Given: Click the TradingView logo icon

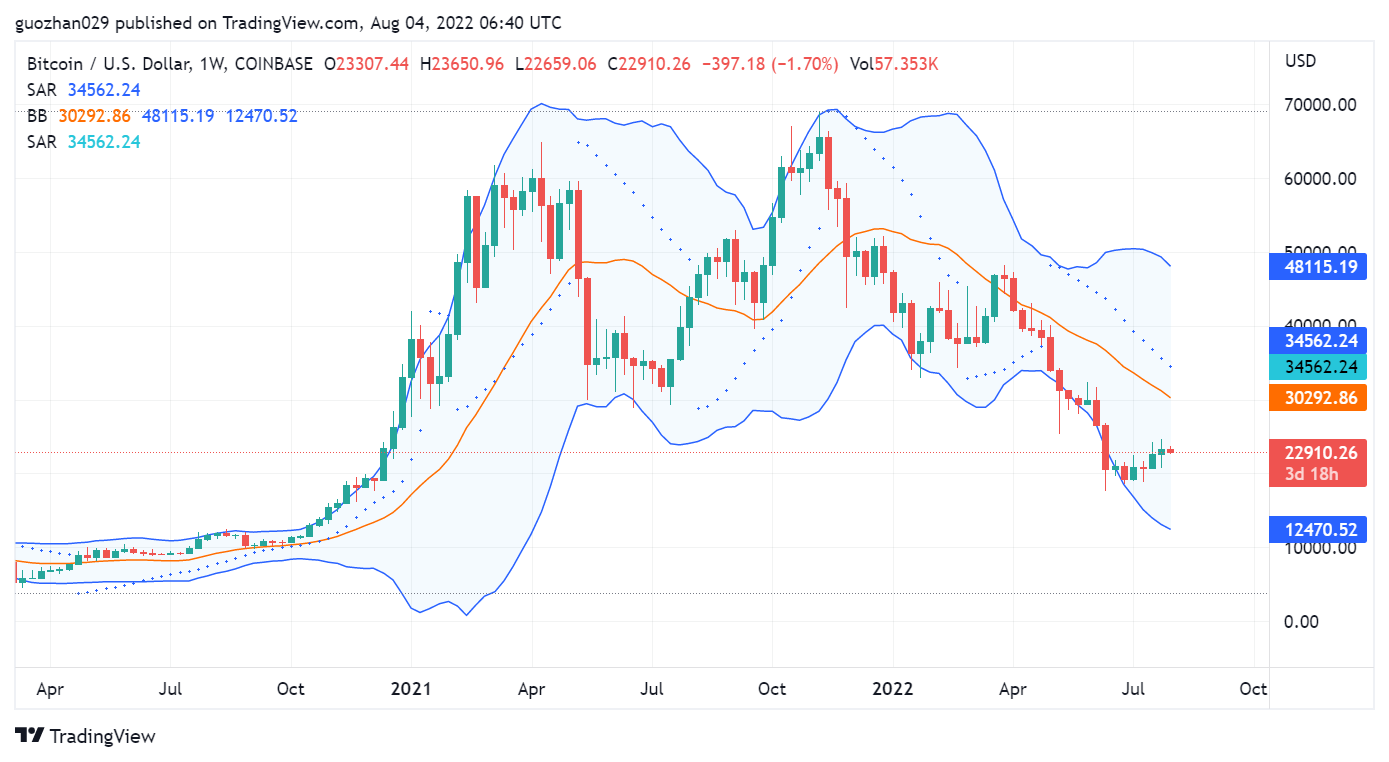Looking at the screenshot, I should click(x=30, y=736).
